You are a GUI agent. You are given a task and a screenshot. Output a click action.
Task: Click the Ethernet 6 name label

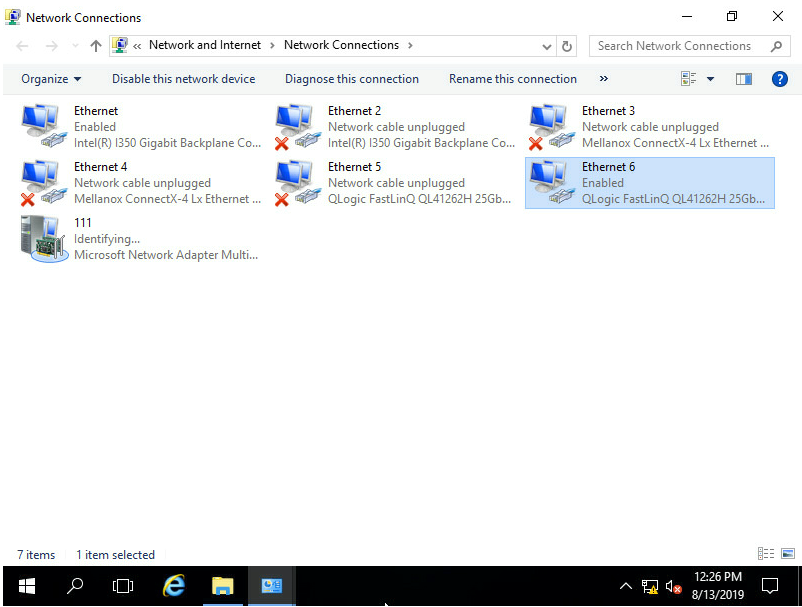(x=608, y=167)
